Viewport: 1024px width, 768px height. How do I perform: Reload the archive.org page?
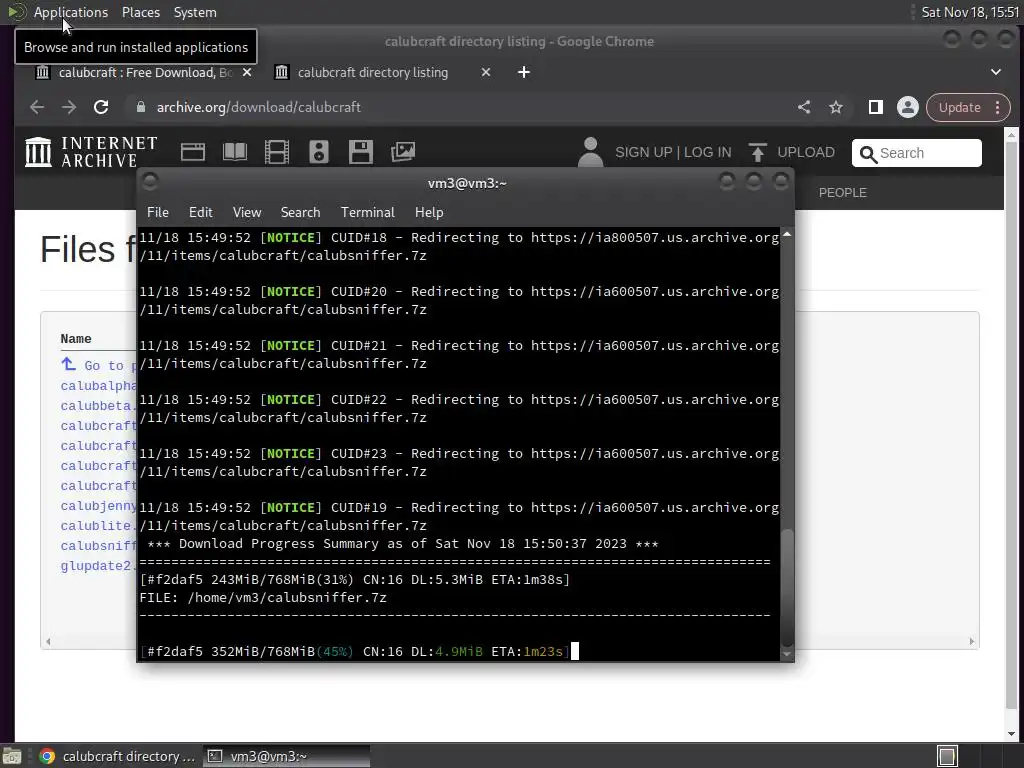pyautogui.click(x=101, y=107)
